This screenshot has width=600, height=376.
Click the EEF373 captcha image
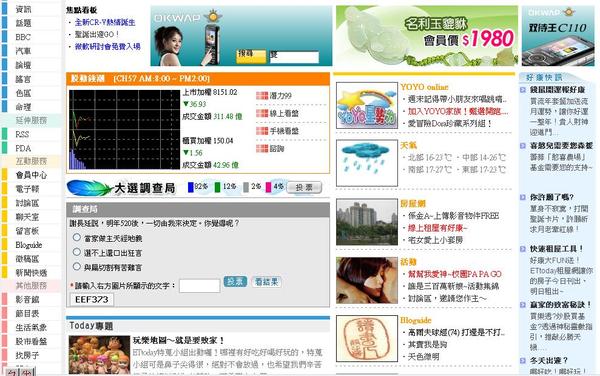92,299
